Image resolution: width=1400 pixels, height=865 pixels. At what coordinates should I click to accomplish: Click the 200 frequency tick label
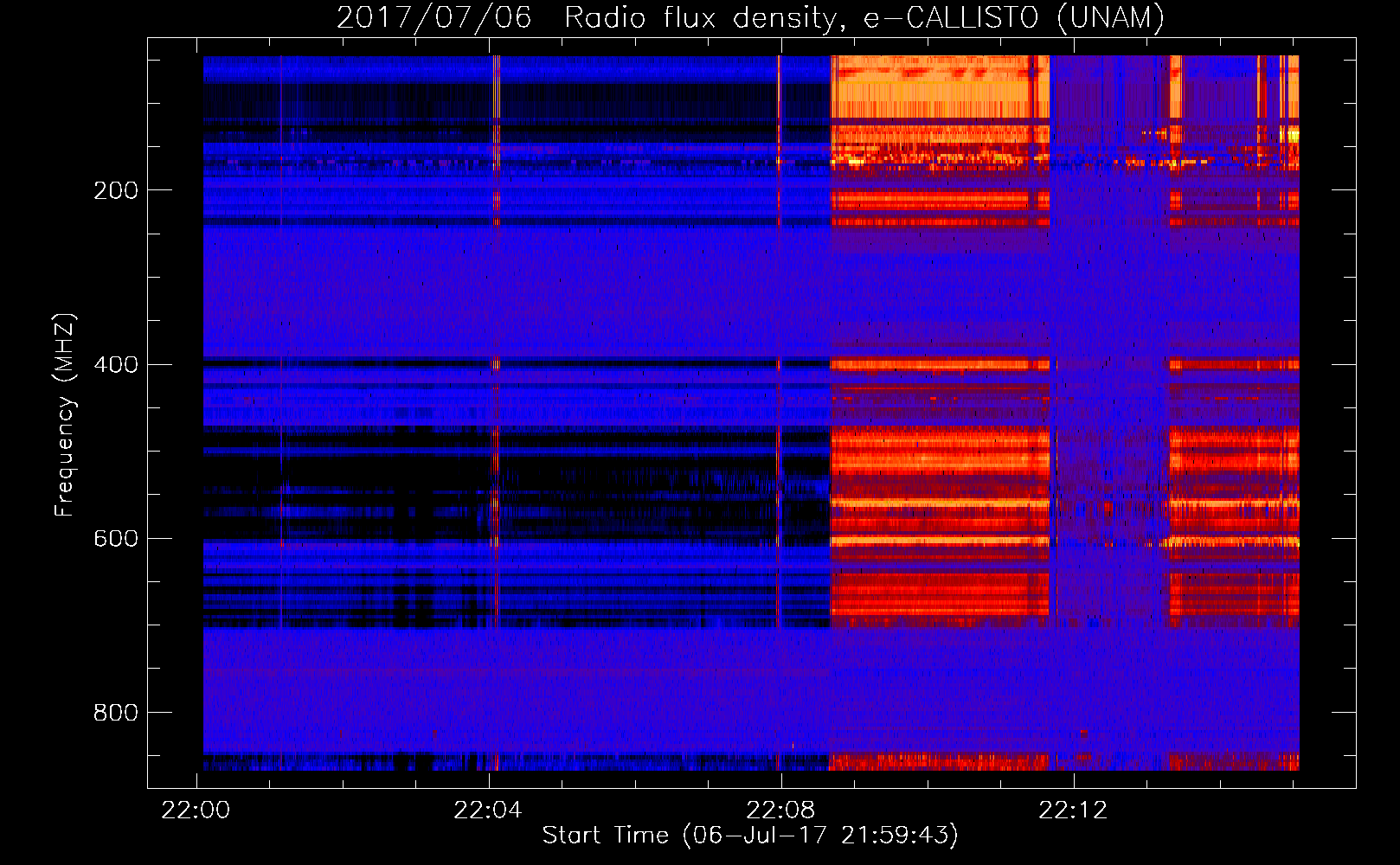[x=116, y=190]
